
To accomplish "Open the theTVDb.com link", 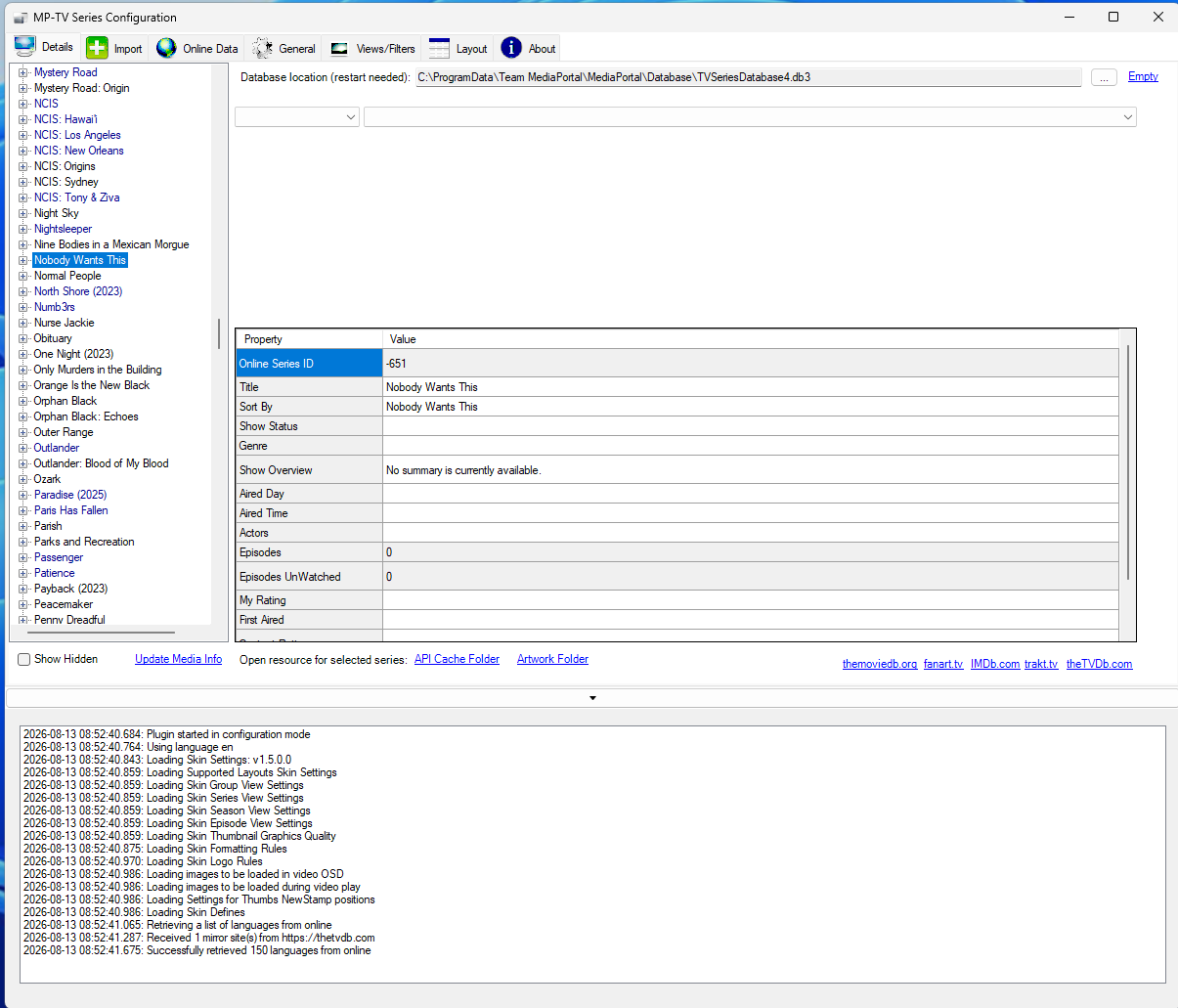I will [x=1099, y=664].
